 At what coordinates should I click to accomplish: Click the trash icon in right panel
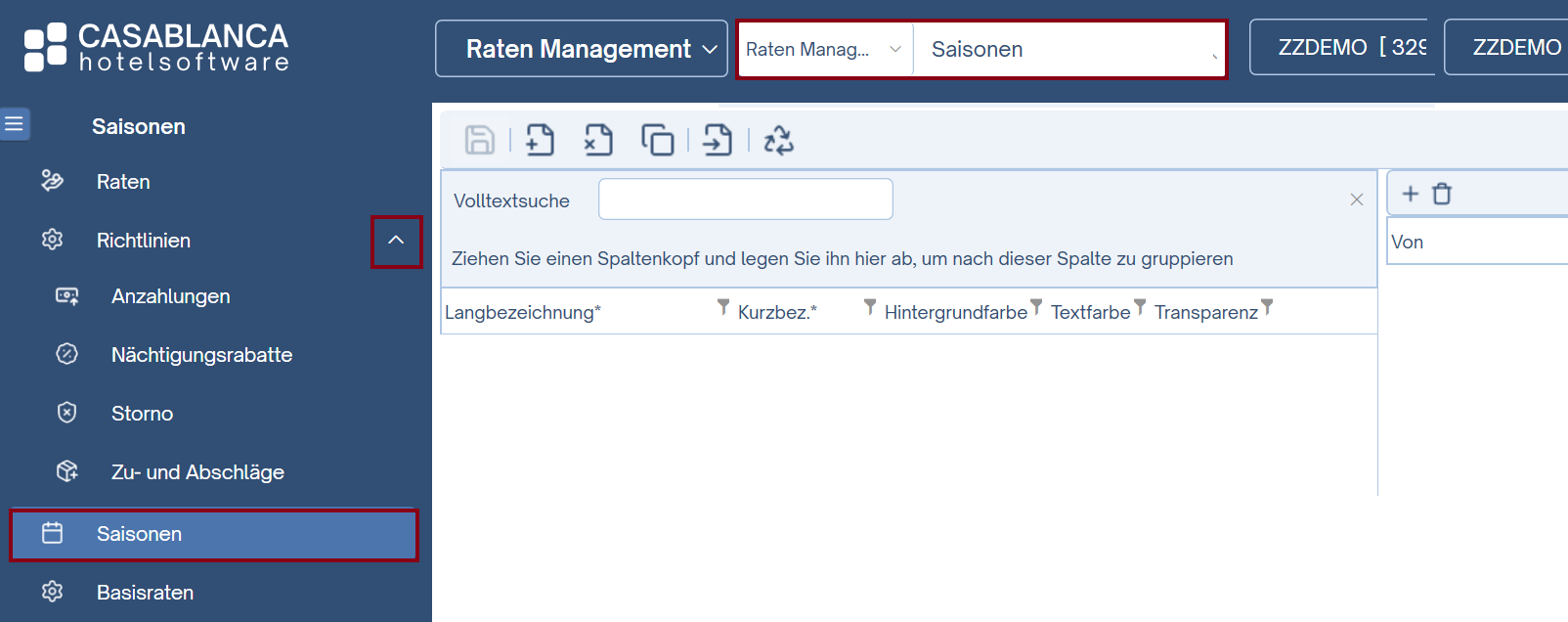point(1442,194)
